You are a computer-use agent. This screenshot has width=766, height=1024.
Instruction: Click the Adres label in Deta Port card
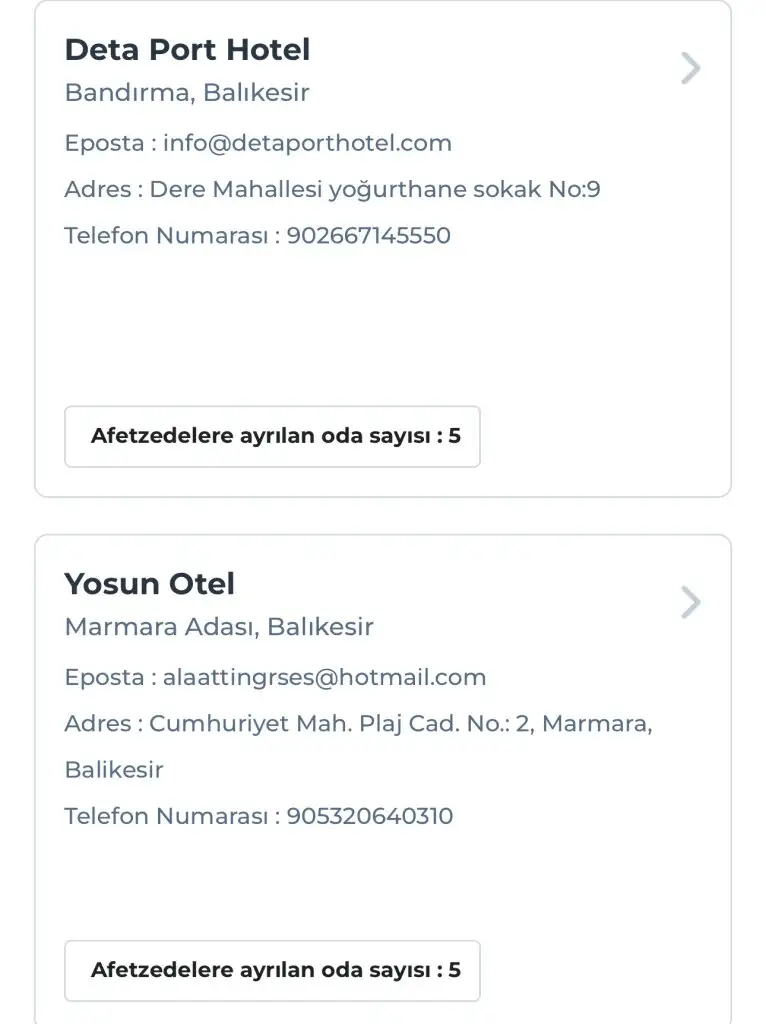click(x=97, y=189)
